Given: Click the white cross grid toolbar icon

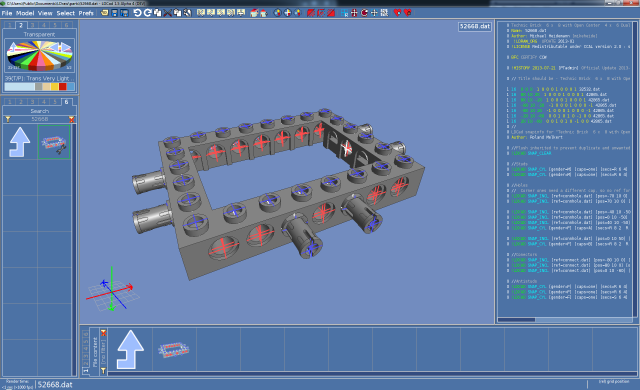Looking at the screenshot, I should [374, 13].
